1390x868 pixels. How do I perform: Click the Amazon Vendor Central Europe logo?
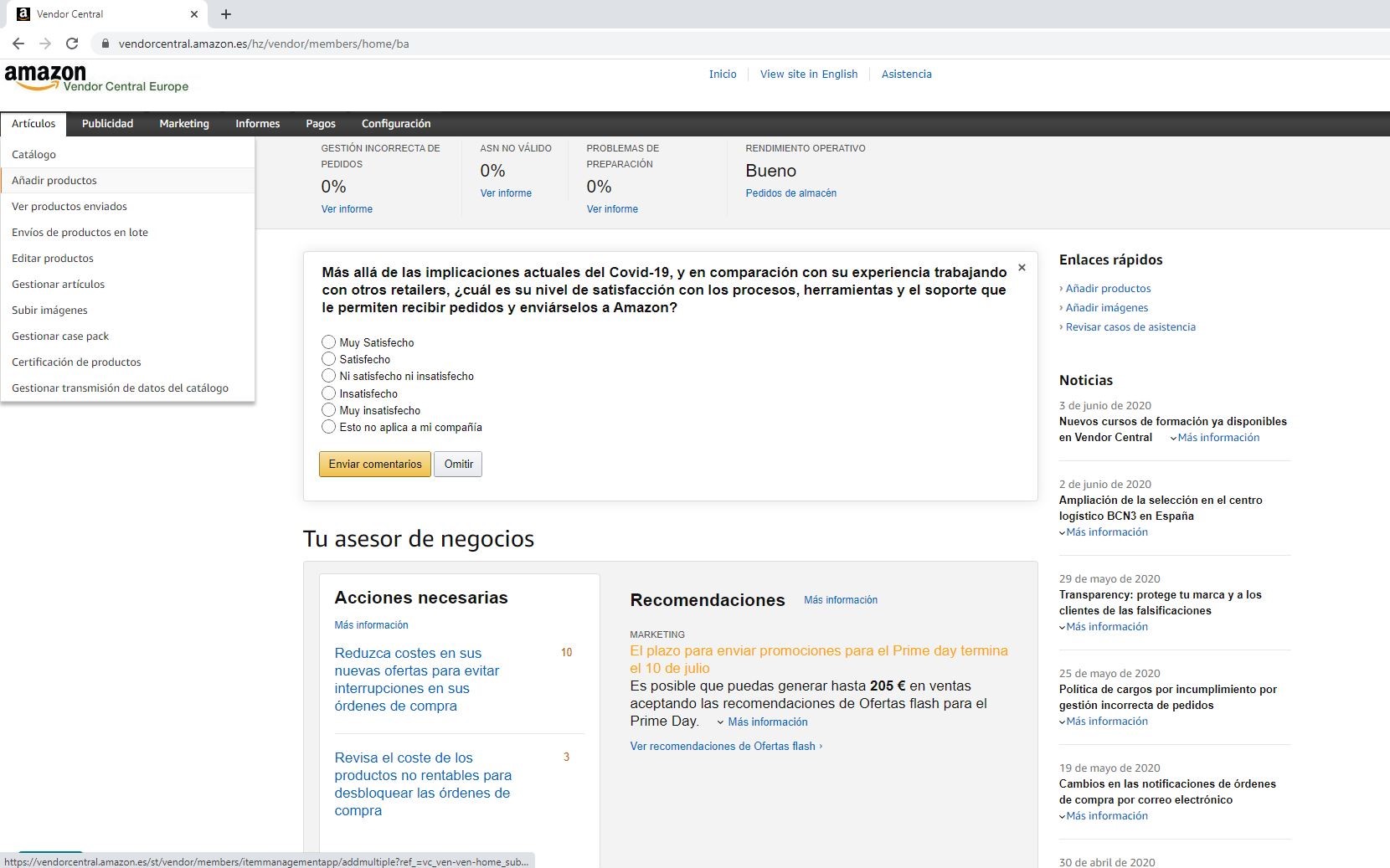(x=96, y=78)
